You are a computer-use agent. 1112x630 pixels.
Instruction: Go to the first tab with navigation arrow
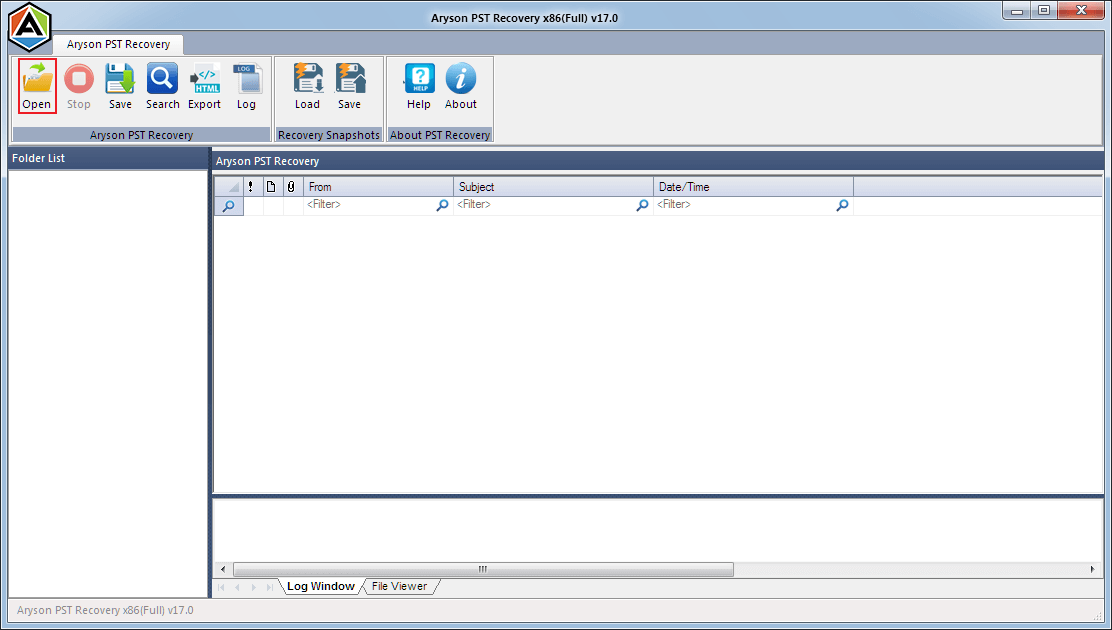click(221, 587)
